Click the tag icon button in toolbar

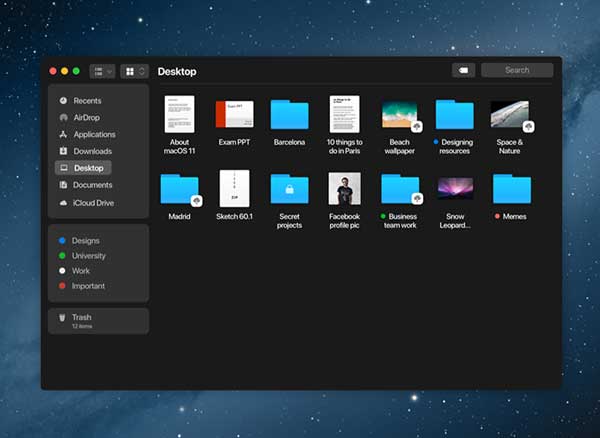click(x=463, y=70)
